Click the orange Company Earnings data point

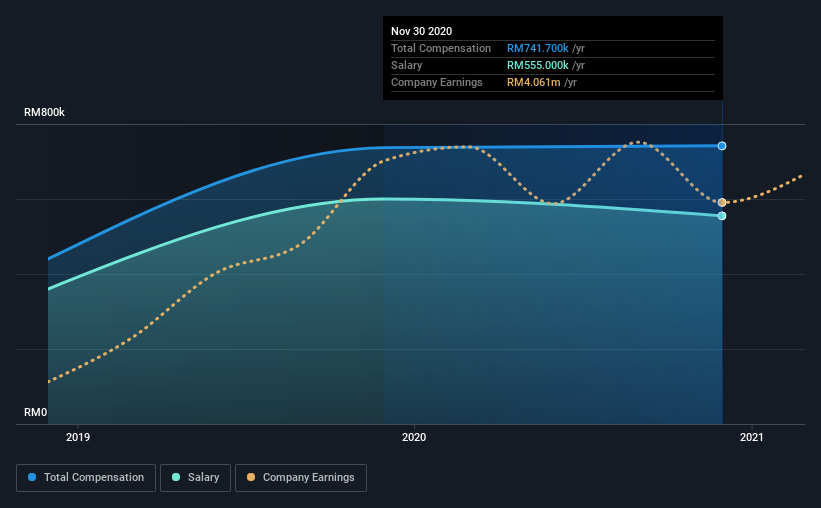722,202
